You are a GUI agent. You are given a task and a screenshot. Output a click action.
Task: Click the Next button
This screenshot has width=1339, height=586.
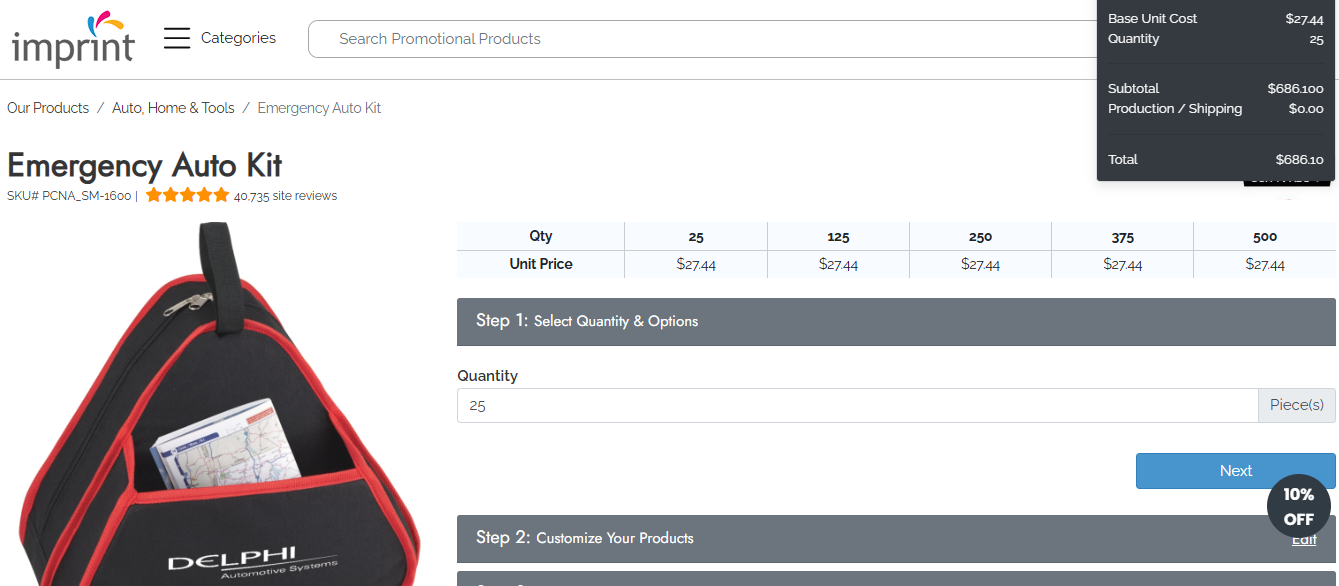pos(1235,471)
